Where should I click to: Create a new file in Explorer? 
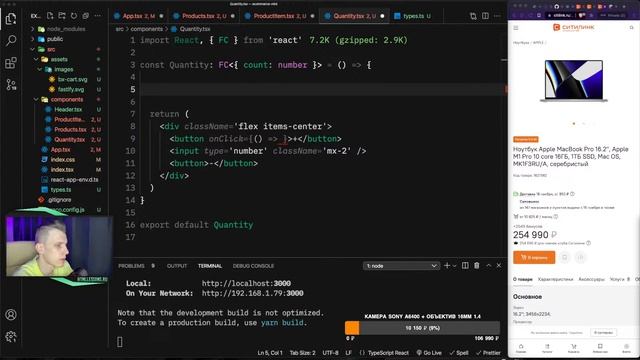click(50, 16)
